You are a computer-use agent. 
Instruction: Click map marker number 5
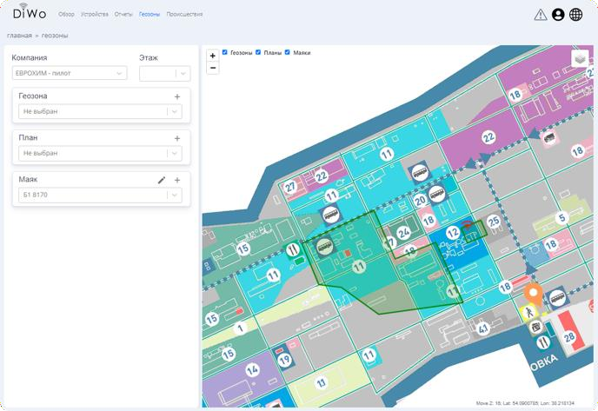point(562,218)
